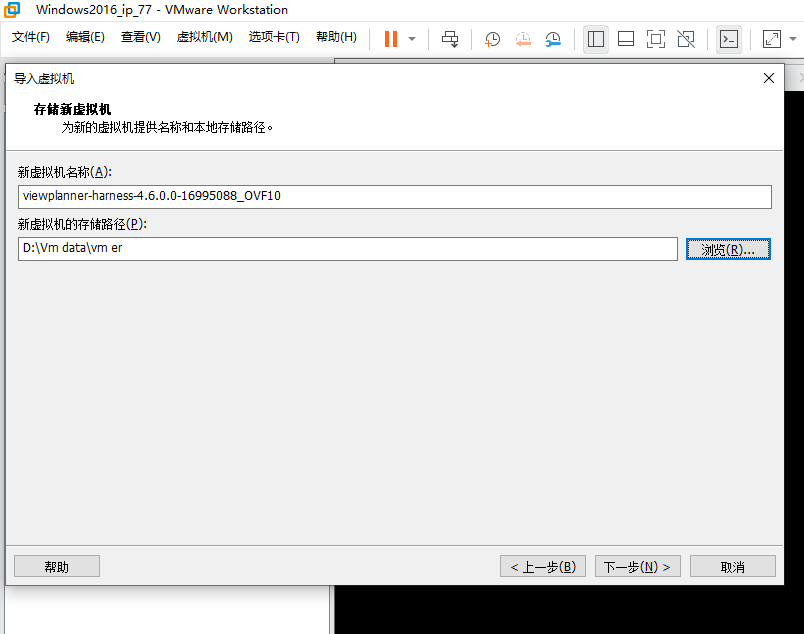
Task: Click the stretch guest display icon
Action: pyautogui.click(x=772, y=39)
